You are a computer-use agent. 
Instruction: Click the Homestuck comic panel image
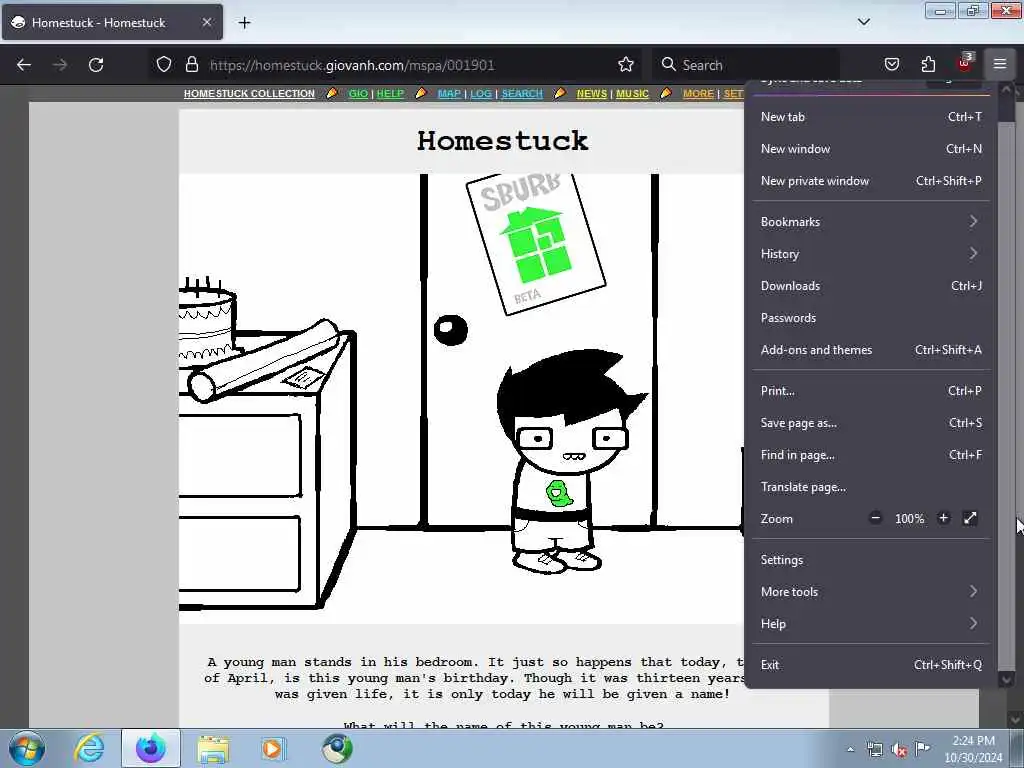pyautogui.click(x=461, y=398)
